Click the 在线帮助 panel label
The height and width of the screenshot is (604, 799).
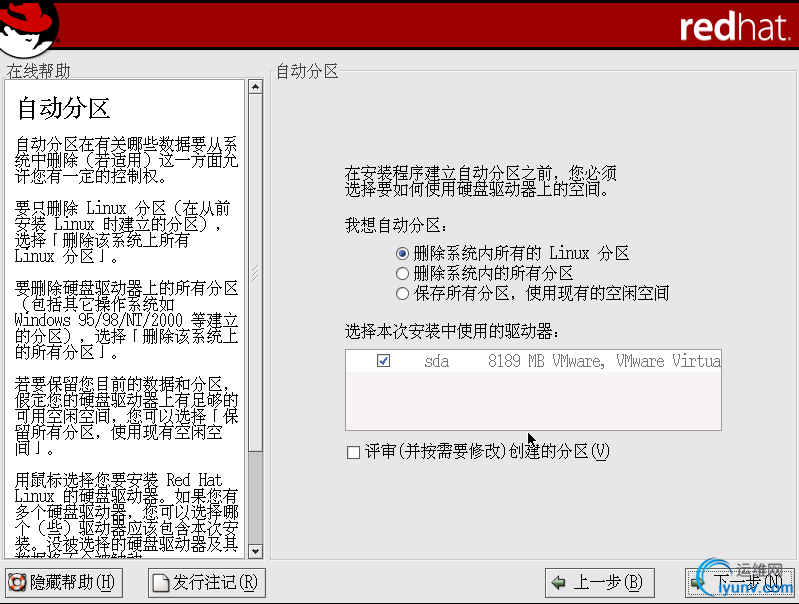[x=38, y=71]
